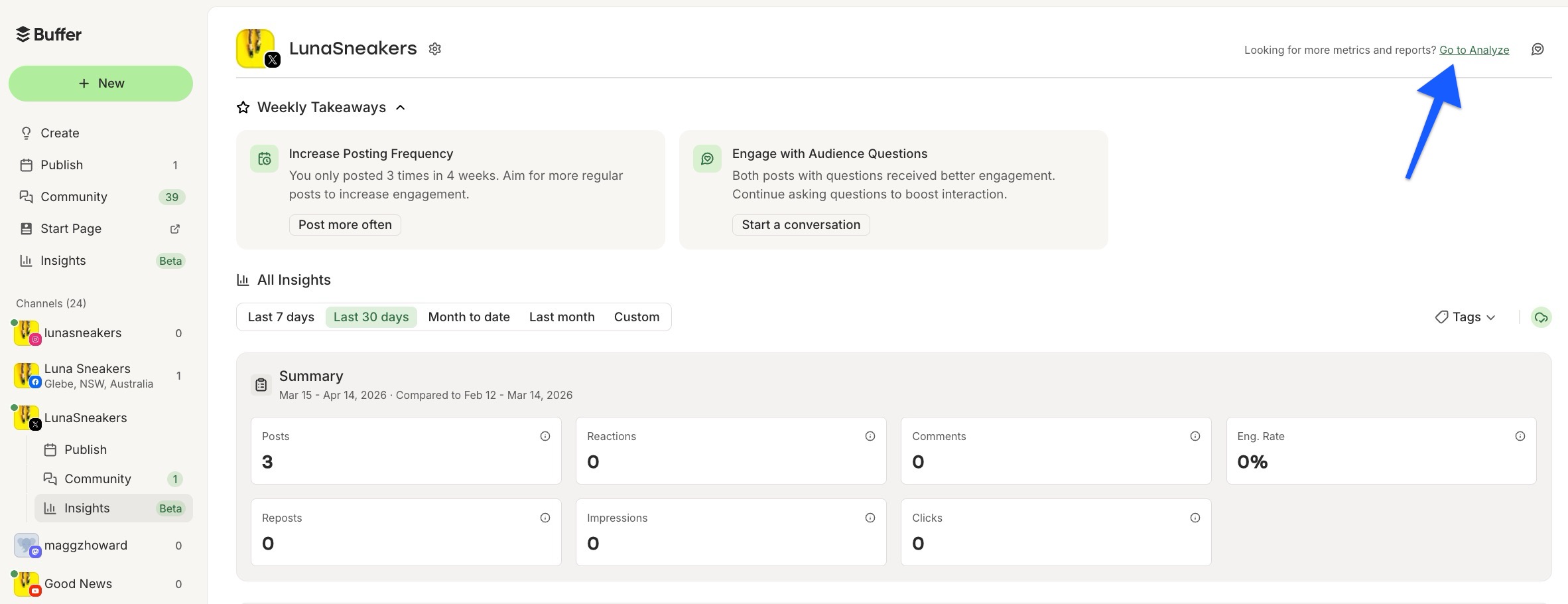Screen dimensions: 1568x604
Task: Click the feedback chat bubble icon top right
Action: 1538,49
